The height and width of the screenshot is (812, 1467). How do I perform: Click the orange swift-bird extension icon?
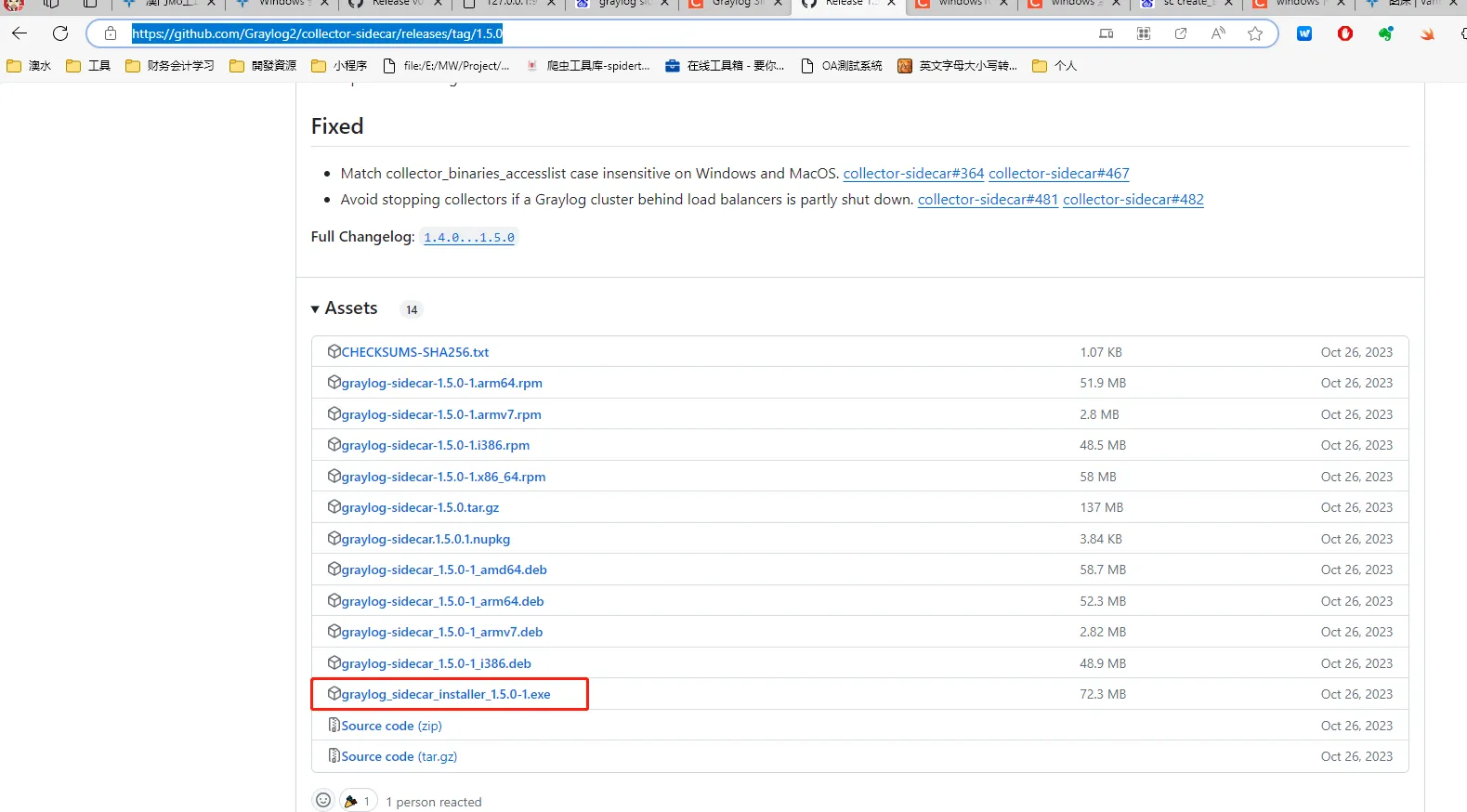coord(1427,33)
